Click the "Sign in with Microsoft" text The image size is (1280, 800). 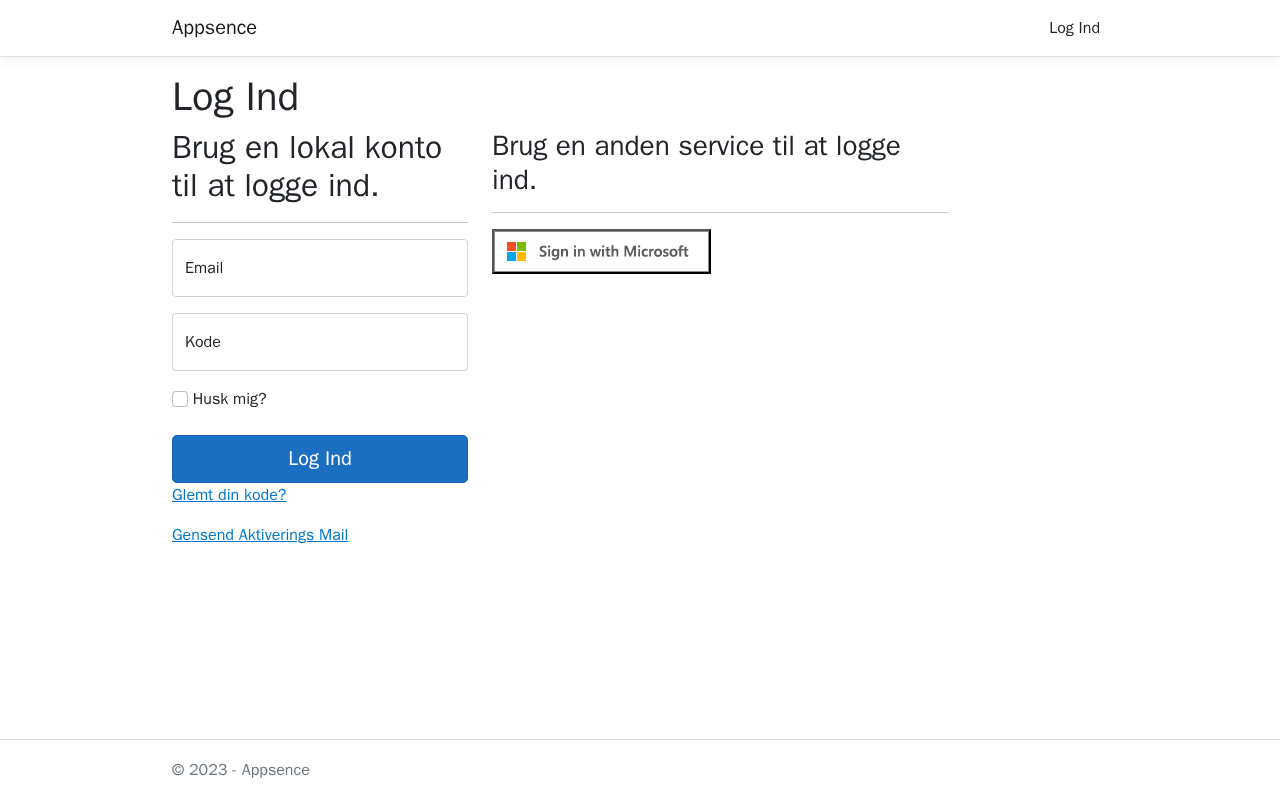[614, 252]
